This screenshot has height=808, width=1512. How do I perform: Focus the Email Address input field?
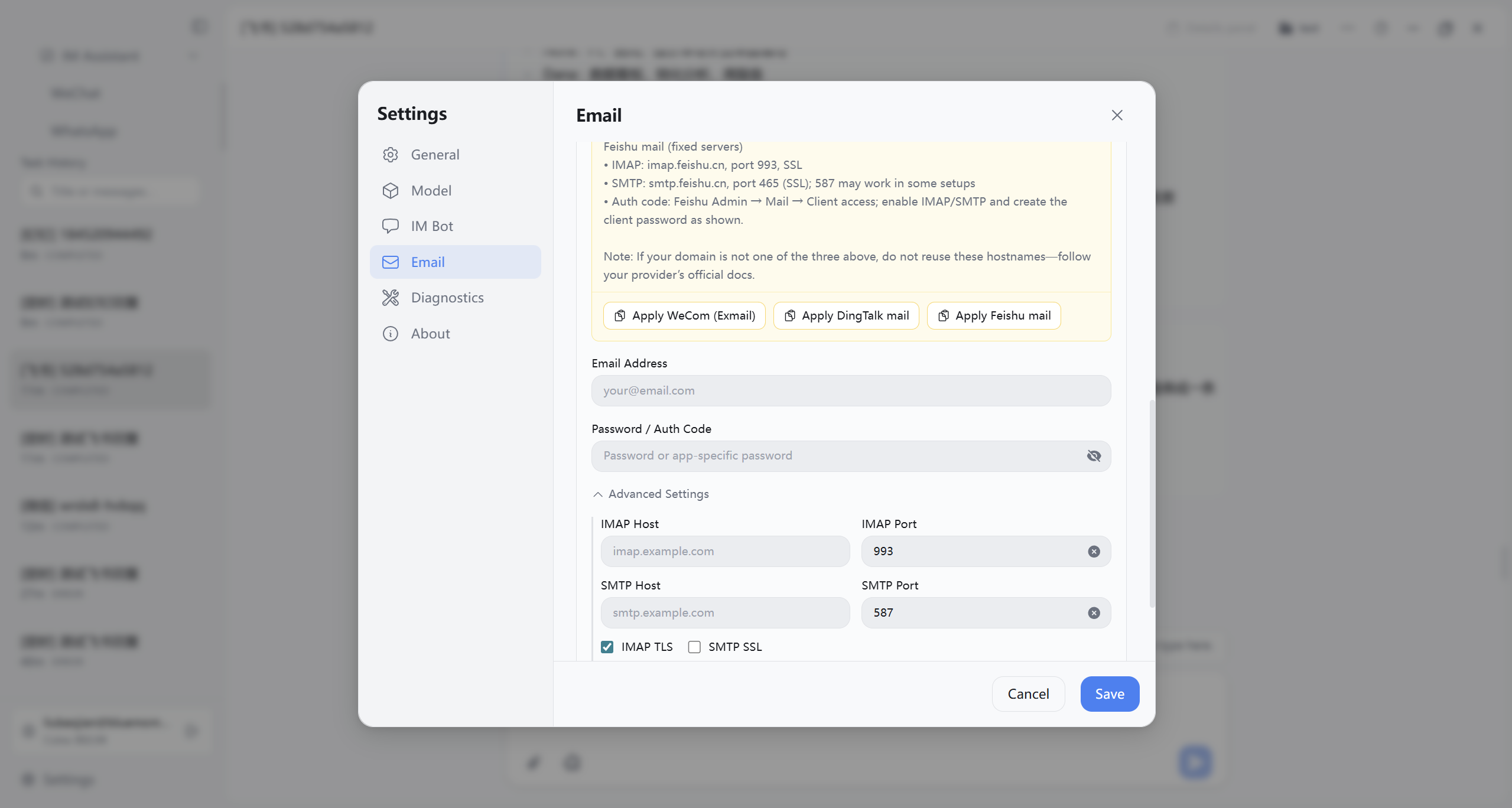pos(851,390)
